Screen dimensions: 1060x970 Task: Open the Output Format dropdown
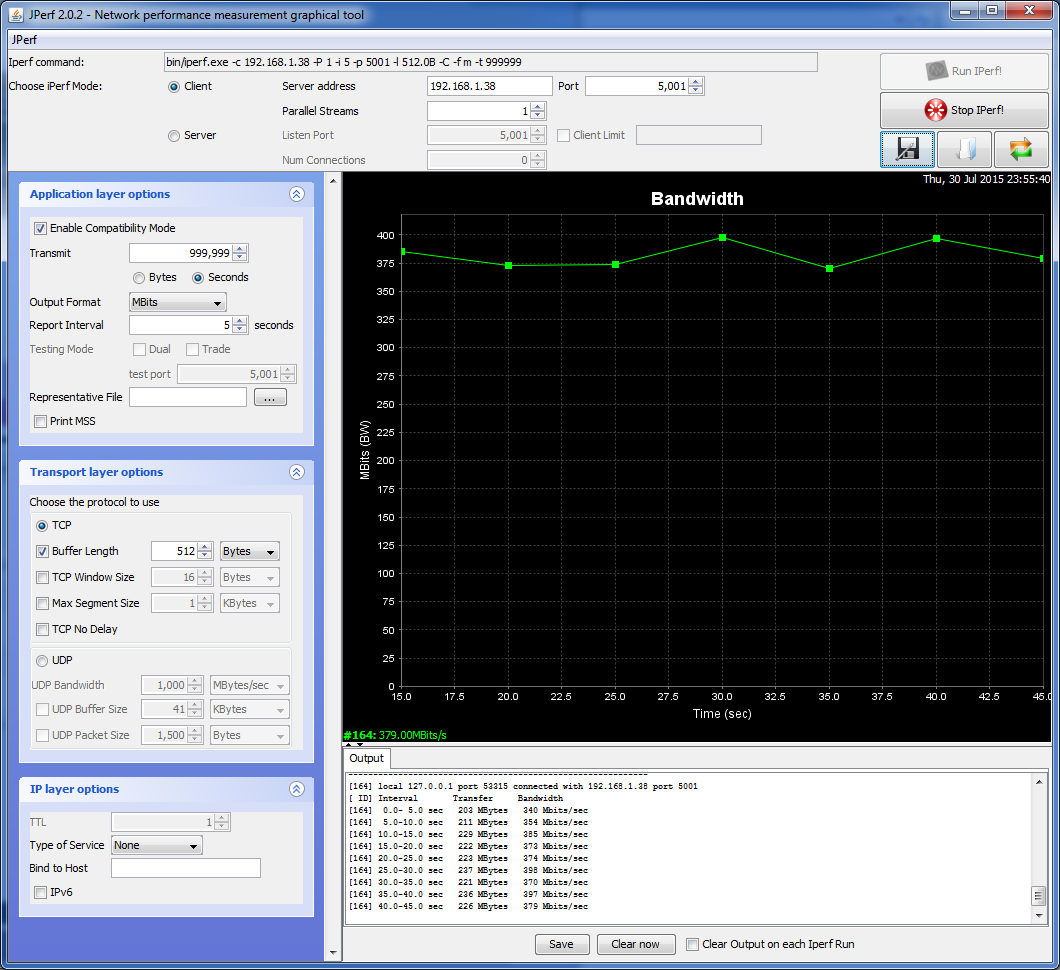178,302
